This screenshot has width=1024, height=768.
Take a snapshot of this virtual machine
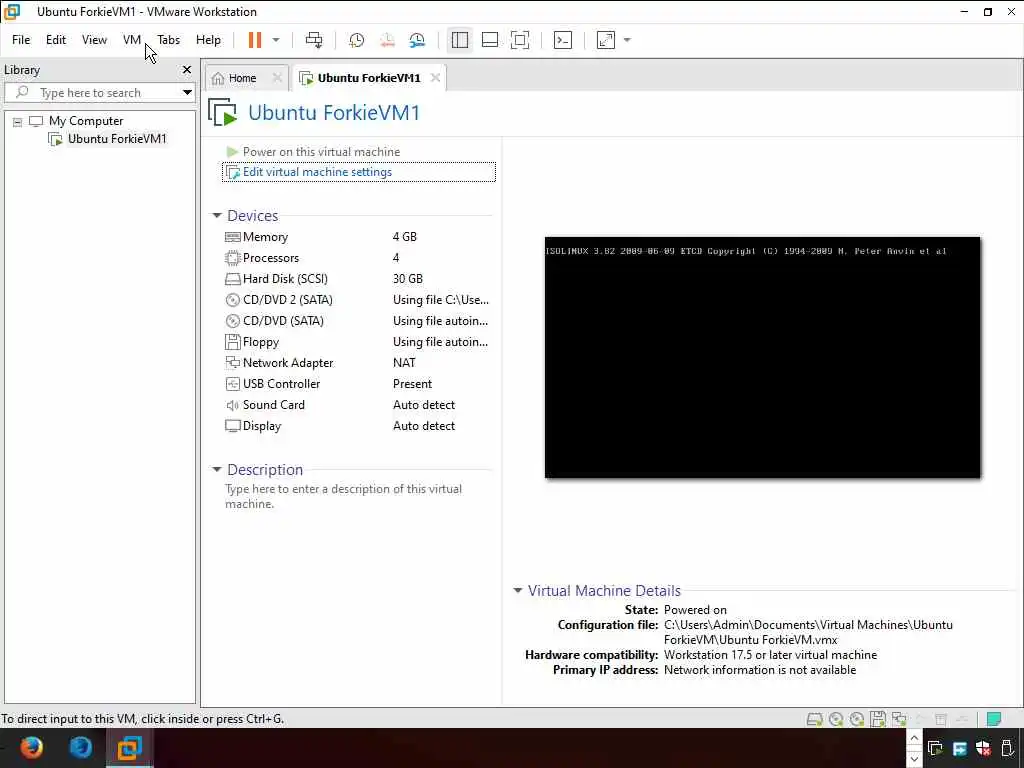[357, 40]
